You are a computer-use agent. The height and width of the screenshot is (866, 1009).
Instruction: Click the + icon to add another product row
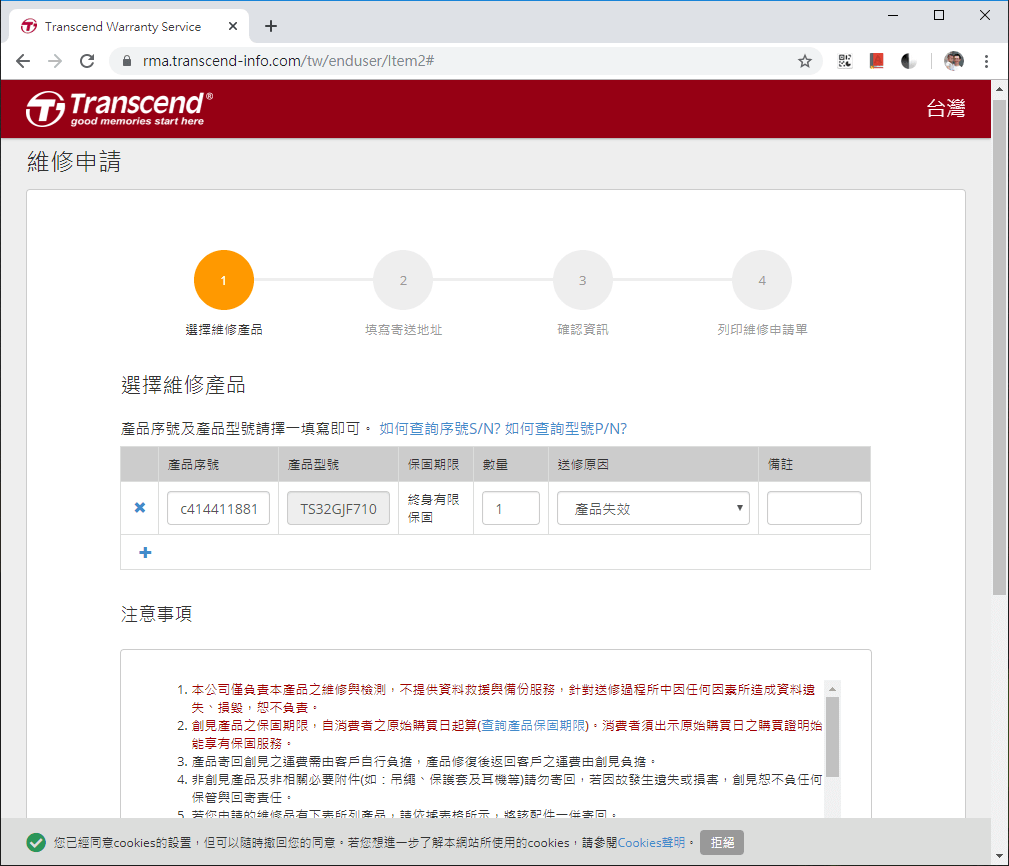click(143, 552)
